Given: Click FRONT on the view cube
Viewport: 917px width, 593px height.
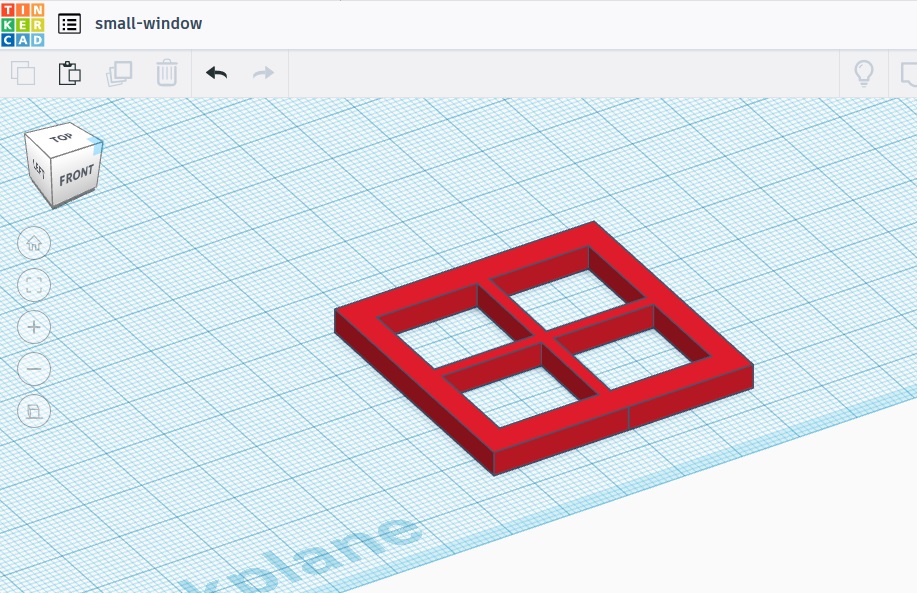Looking at the screenshot, I should click(75, 177).
